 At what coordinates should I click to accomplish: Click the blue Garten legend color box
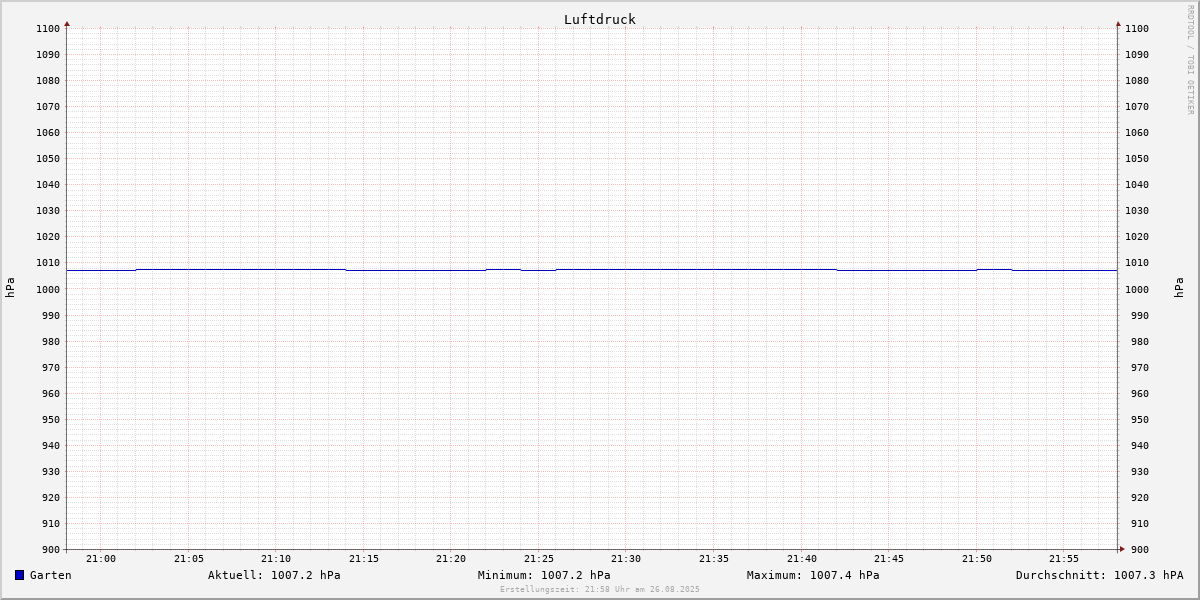coord(19,575)
